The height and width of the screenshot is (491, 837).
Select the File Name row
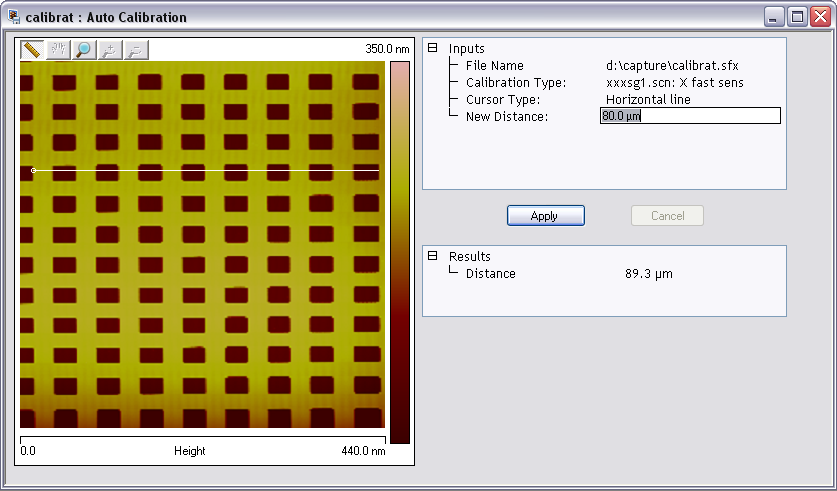point(494,66)
